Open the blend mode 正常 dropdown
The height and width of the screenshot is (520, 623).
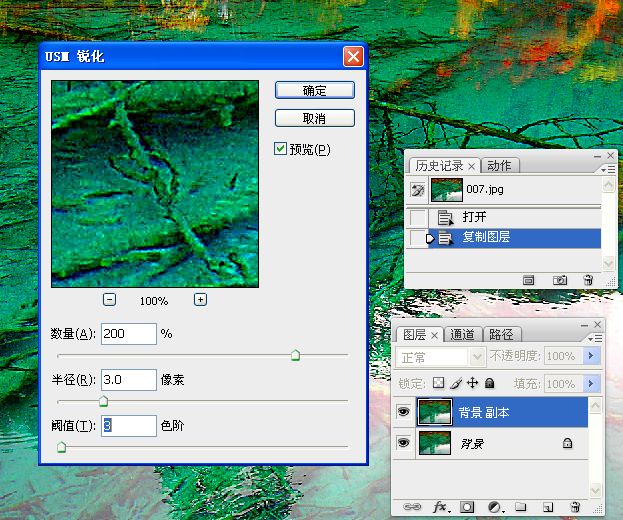(x=477, y=356)
